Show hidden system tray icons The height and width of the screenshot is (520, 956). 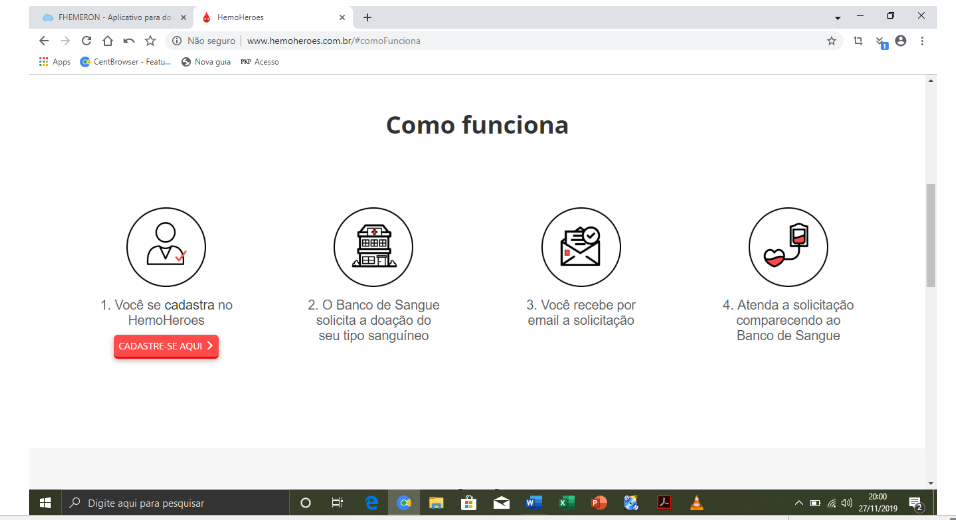coord(799,503)
